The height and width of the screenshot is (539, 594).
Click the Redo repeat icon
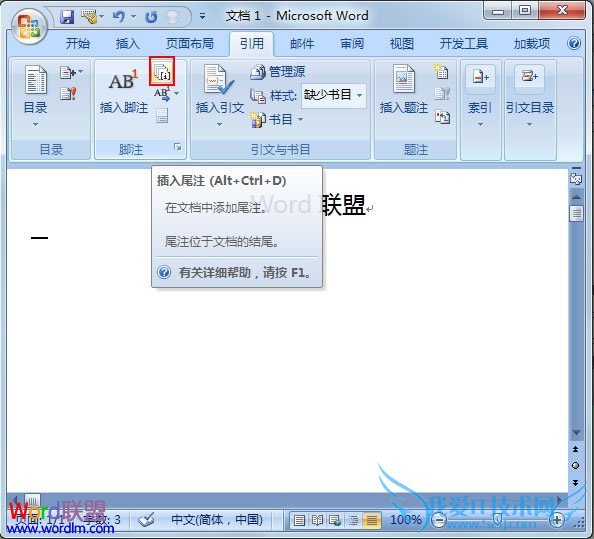(151, 17)
